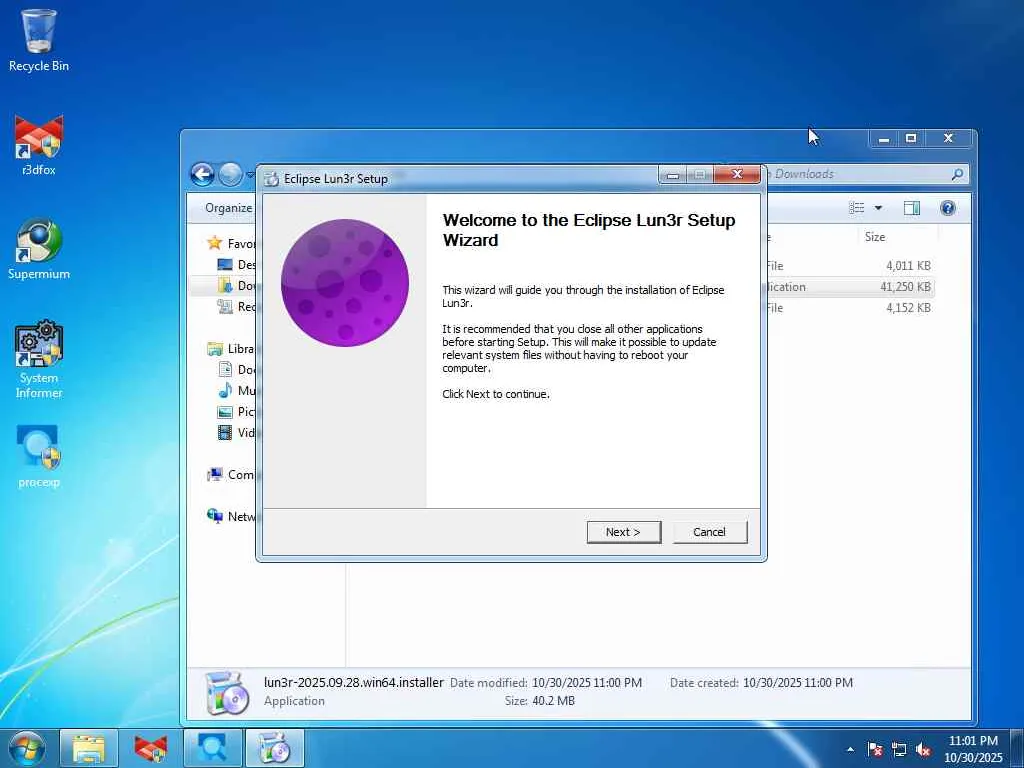Open Explorer help icon
This screenshot has width=1024, height=768.
coord(948,208)
